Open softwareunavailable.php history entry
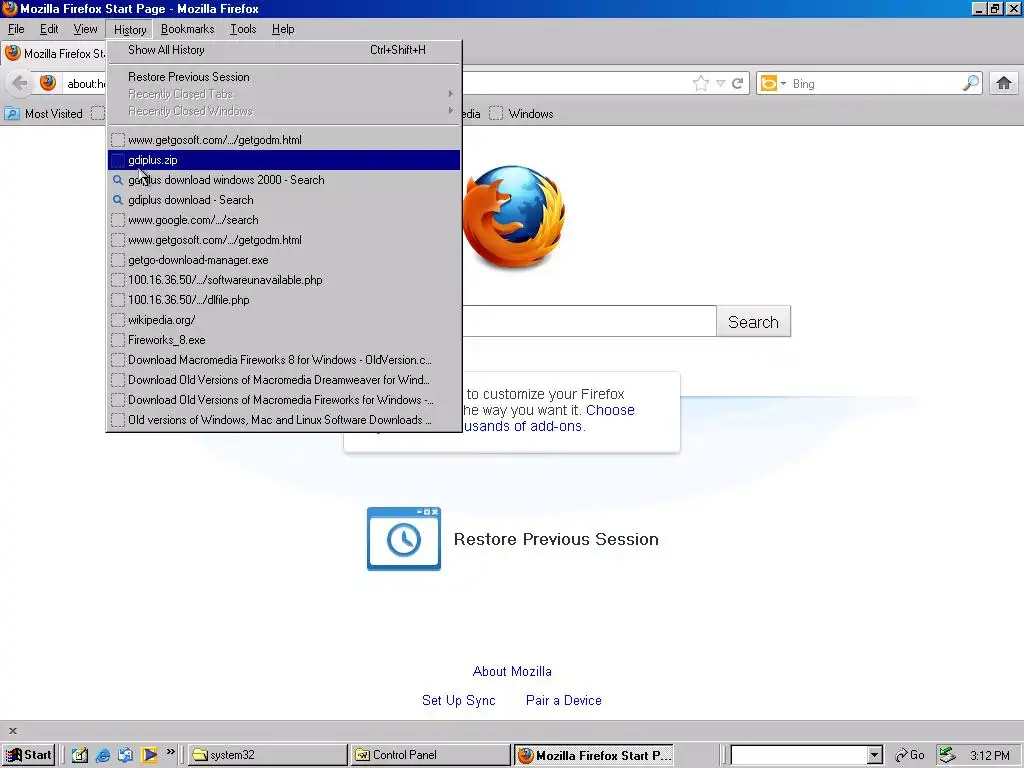Viewport: 1024px width, 768px height. coord(284,280)
